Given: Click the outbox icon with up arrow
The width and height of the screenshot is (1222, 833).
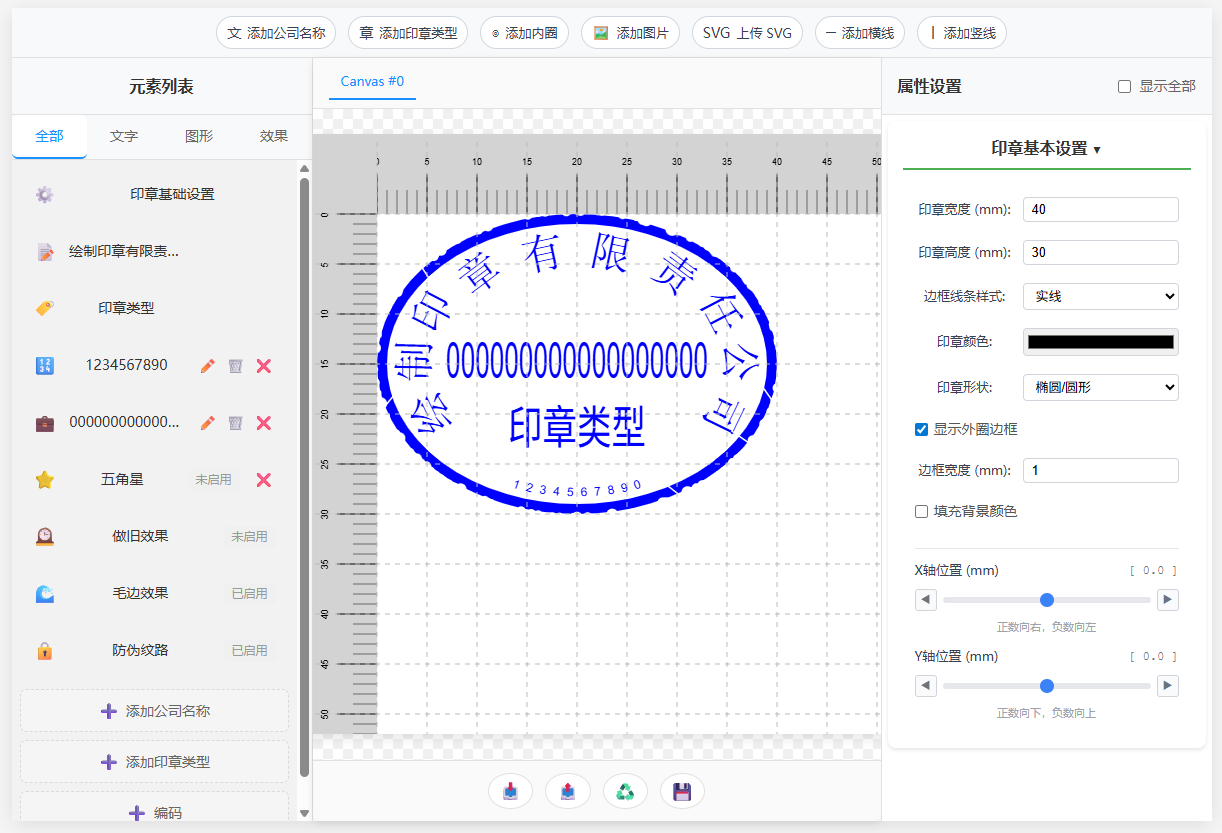Looking at the screenshot, I should tap(567, 791).
